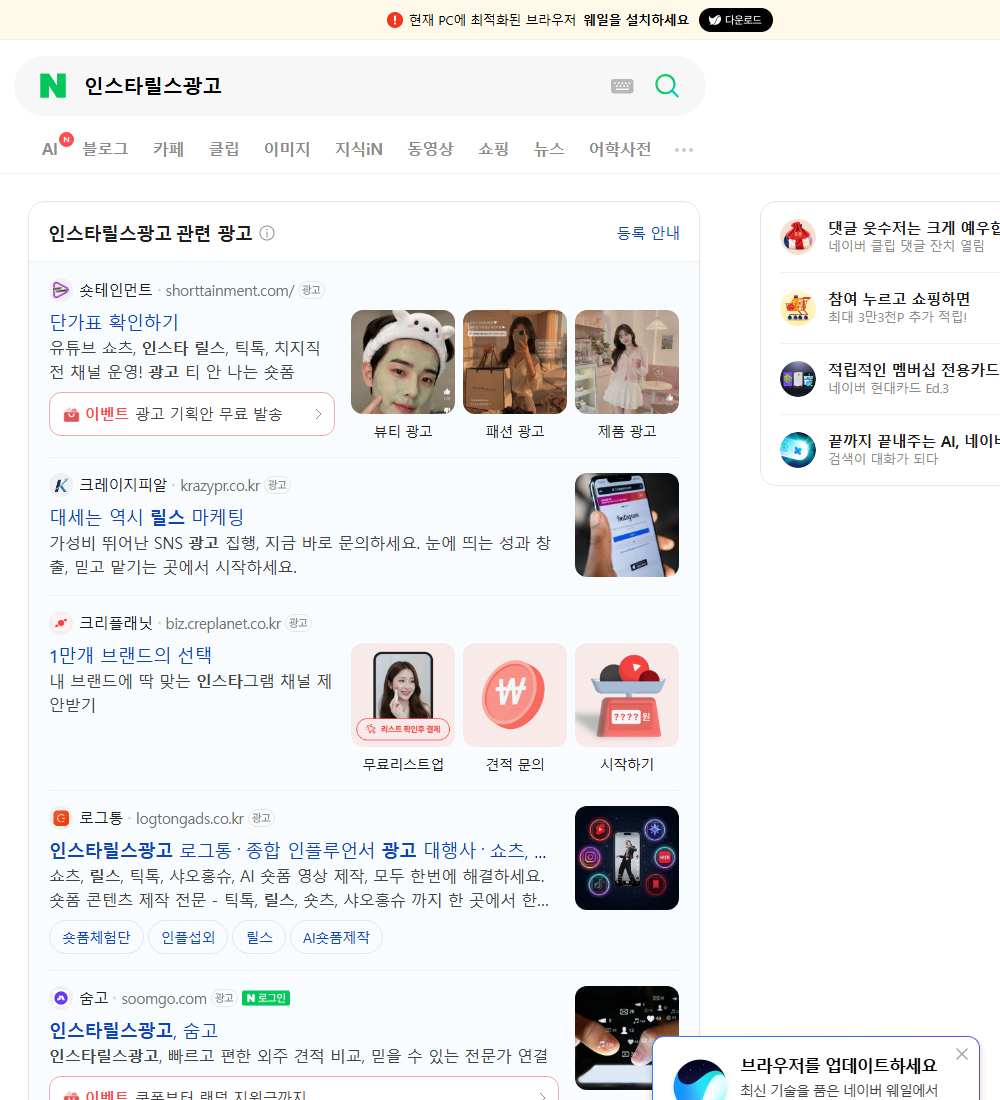Click the green Naver N logo
This screenshot has width=1000, height=1100.
coord(53,86)
